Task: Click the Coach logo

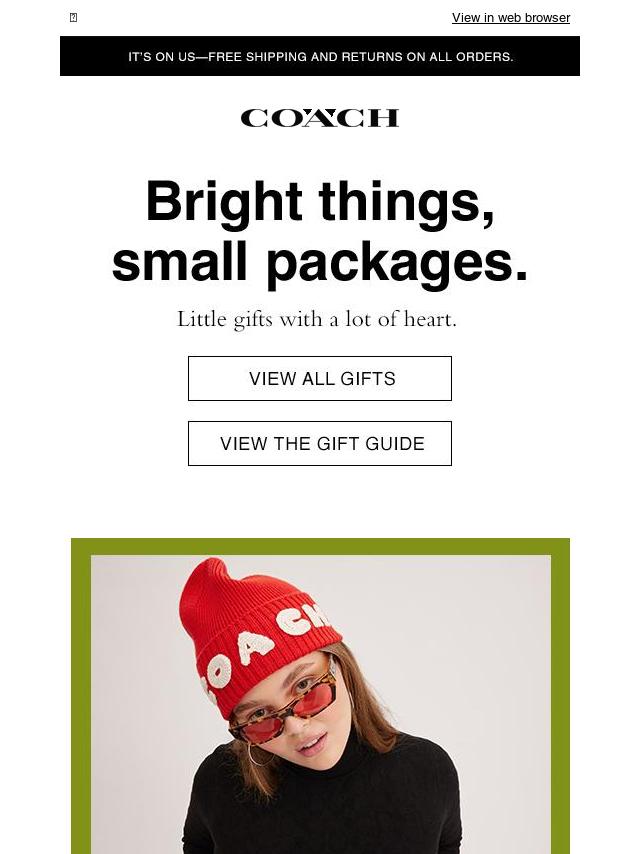Action: [x=320, y=118]
